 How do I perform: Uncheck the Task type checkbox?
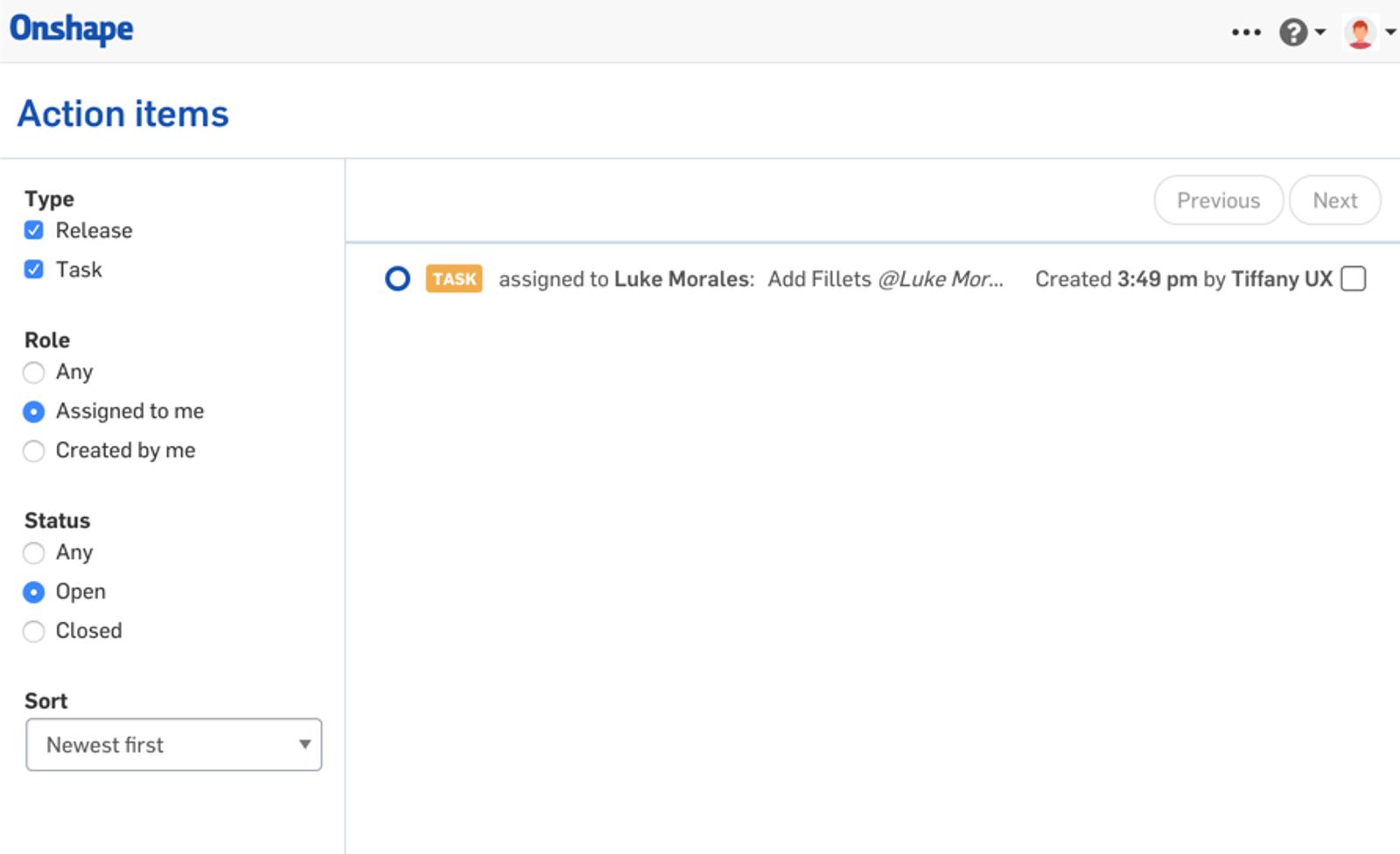(x=34, y=269)
